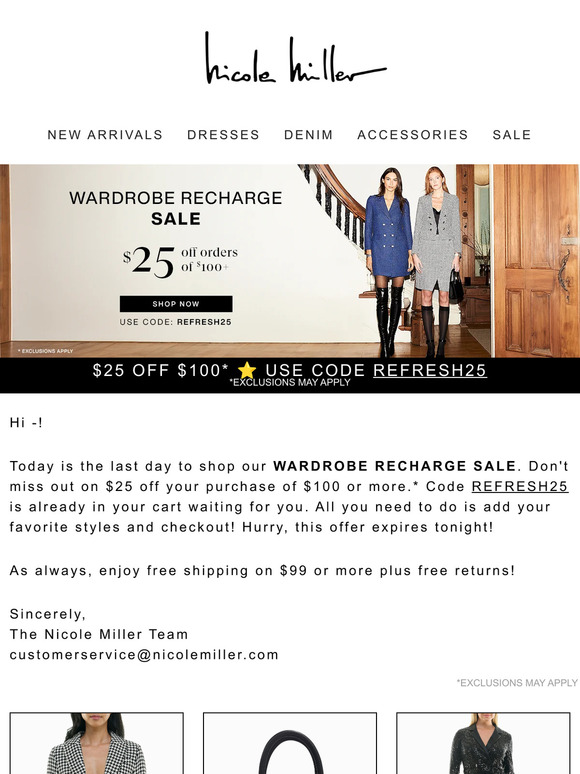Image resolution: width=580 pixels, height=774 pixels.
Task: Click the Nicole Miller signature logo
Action: (x=295, y=59)
